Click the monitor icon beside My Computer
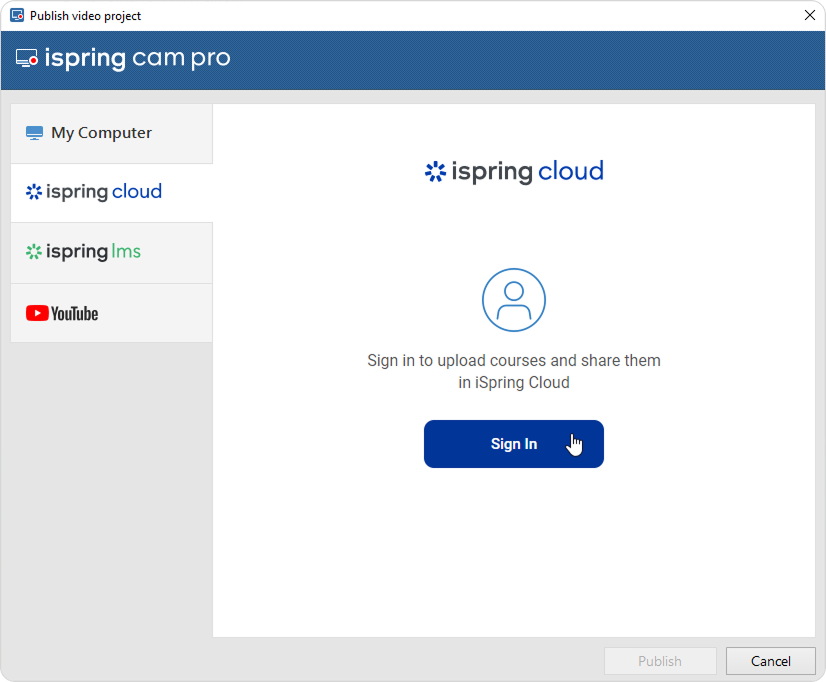Screen dimensions: 826x682 pos(35,133)
